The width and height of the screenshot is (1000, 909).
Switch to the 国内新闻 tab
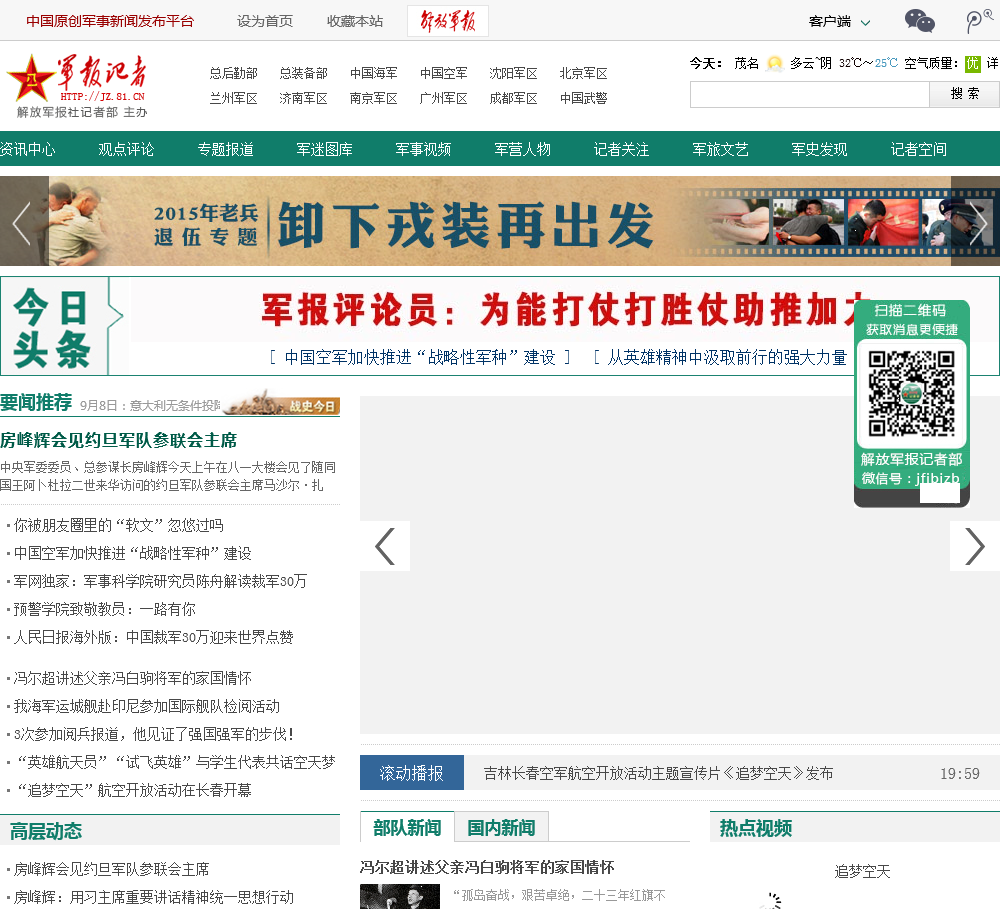501,827
